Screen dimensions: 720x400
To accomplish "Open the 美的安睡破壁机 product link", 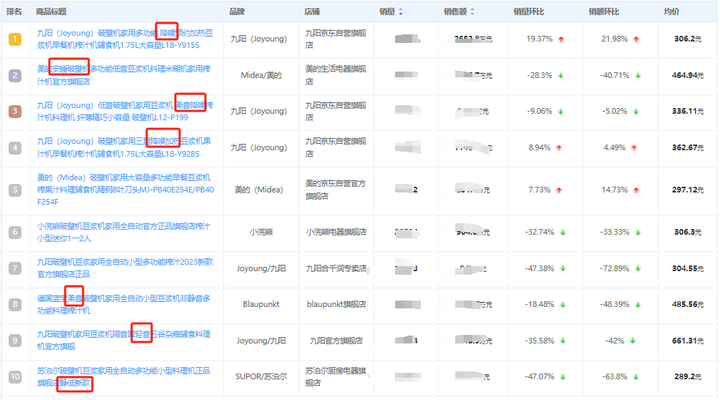I will click(124, 75).
